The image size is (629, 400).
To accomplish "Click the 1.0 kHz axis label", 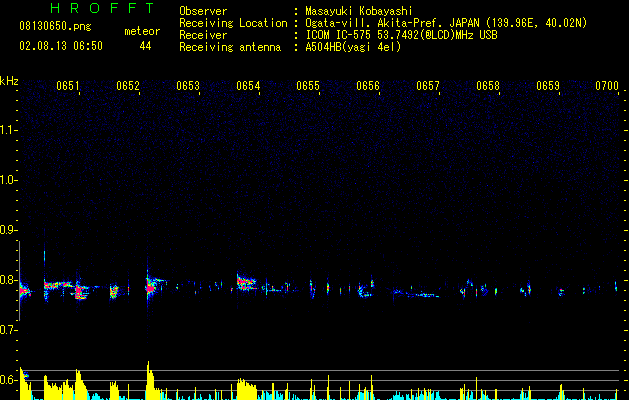I will coord(8,180).
